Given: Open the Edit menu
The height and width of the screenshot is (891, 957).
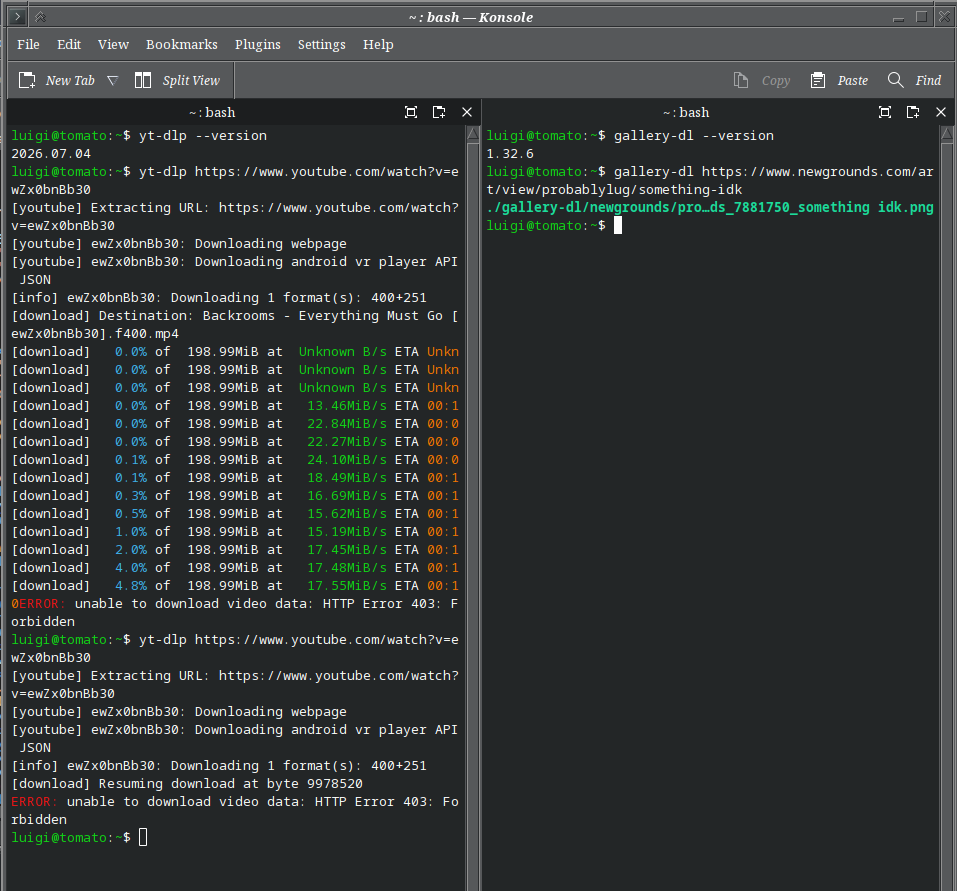Looking at the screenshot, I should (69, 45).
